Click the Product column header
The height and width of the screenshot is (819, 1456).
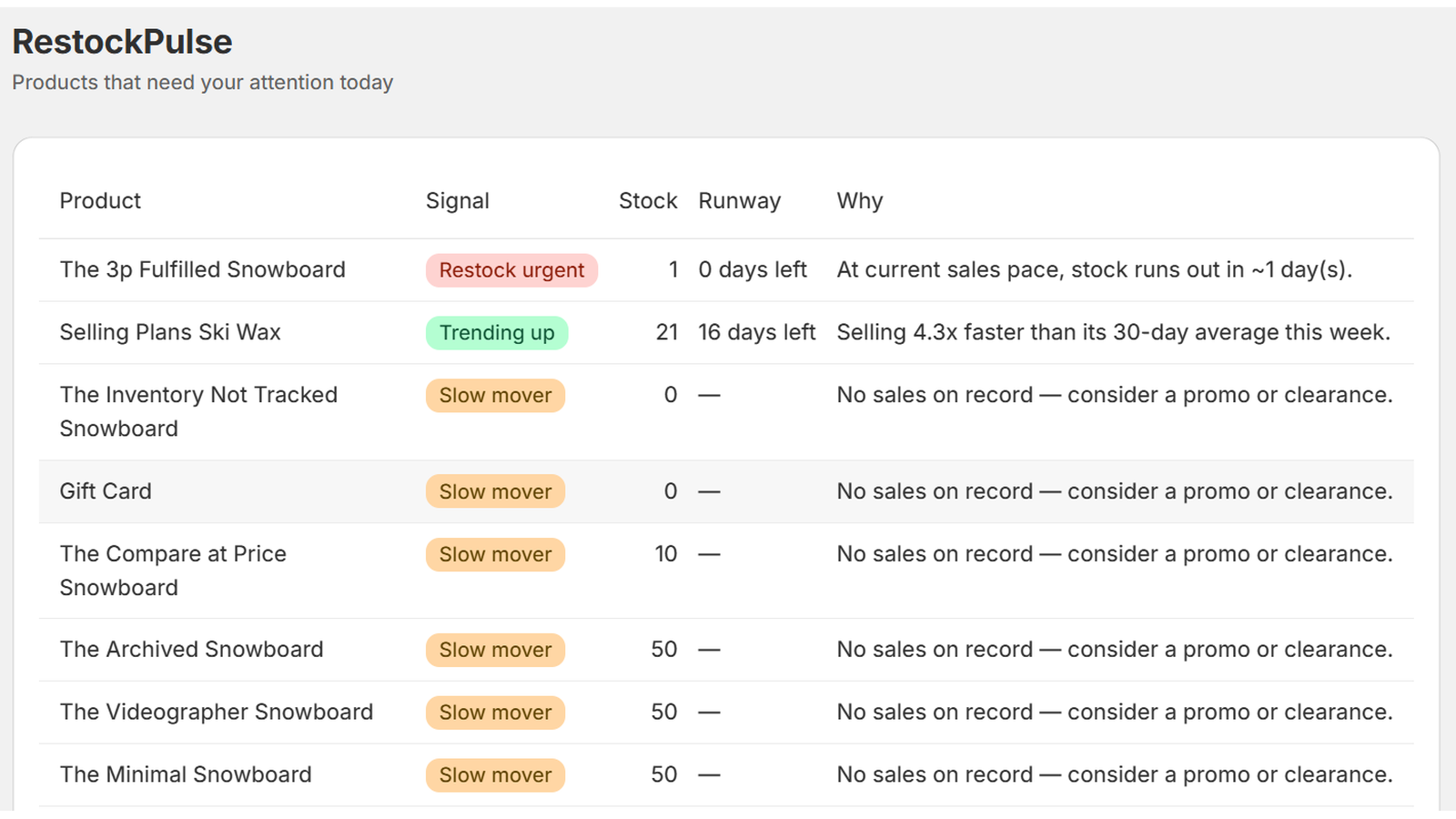click(100, 201)
